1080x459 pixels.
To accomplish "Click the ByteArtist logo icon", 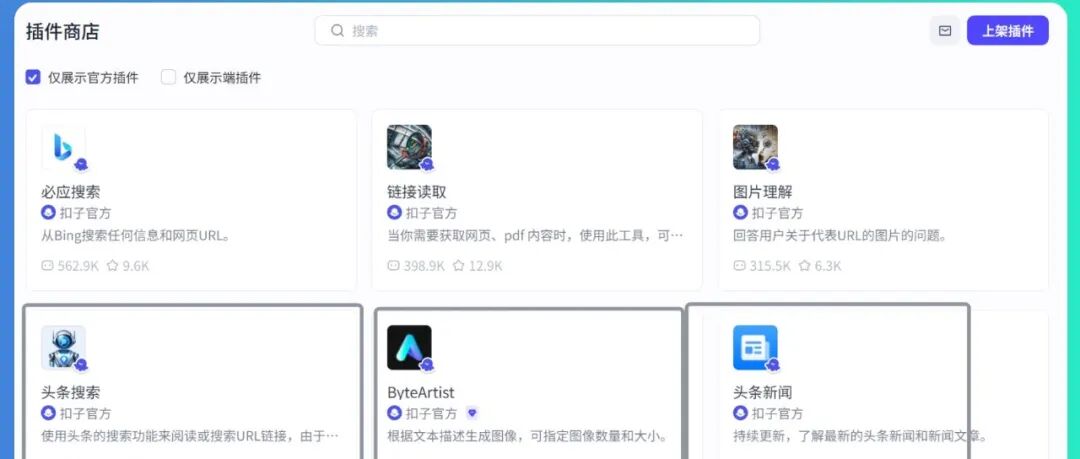I will [409, 347].
